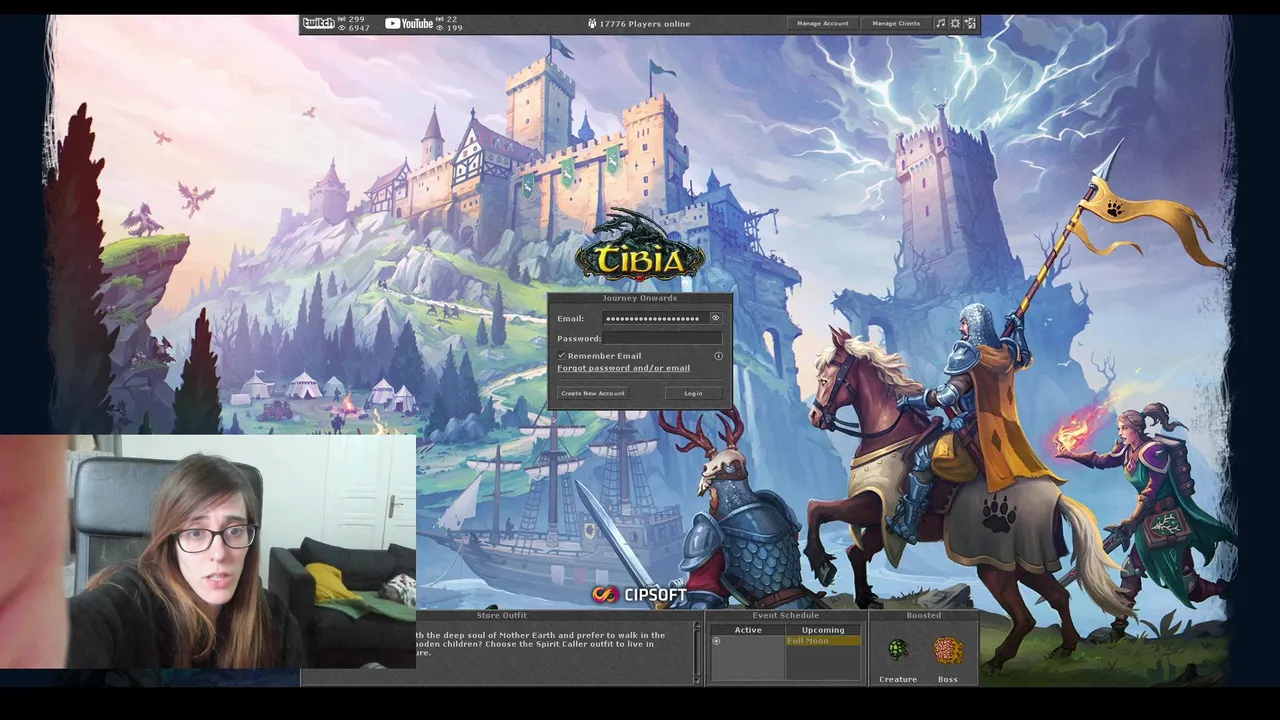Click the CipSoft logo
Screen dimensions: 1280x720
[x=639, y=595]
